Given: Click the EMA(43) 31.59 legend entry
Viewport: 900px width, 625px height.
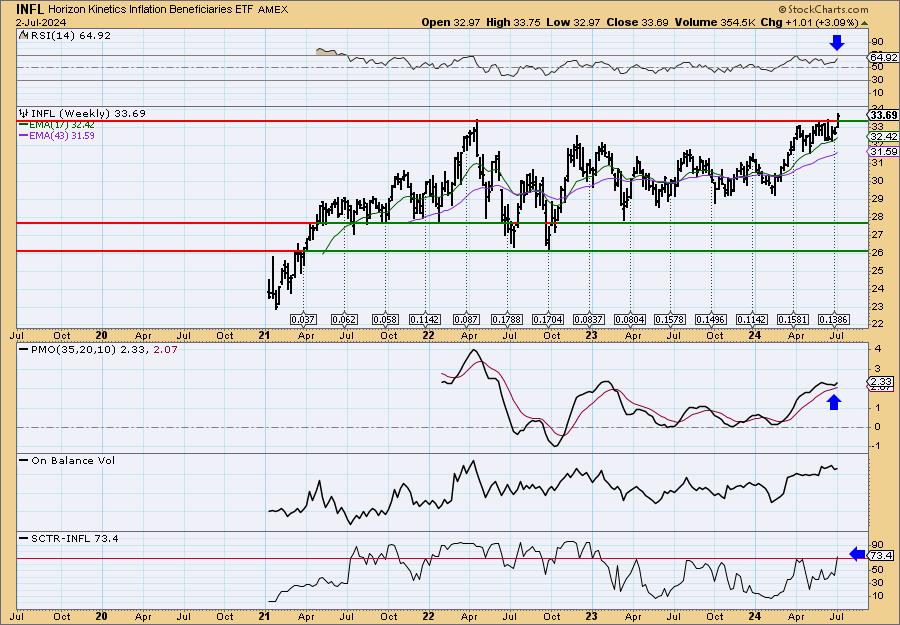Looking at the screenshot, I should pyautogui.click(x=62, y=136).
